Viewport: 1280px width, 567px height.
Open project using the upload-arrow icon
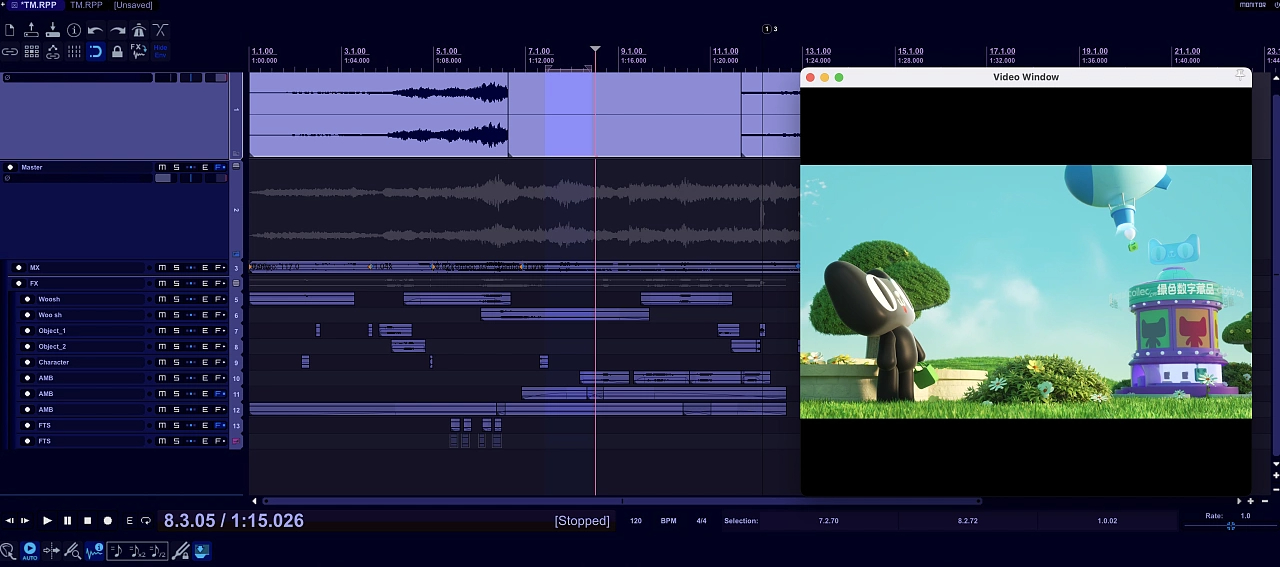click(31, 30)
